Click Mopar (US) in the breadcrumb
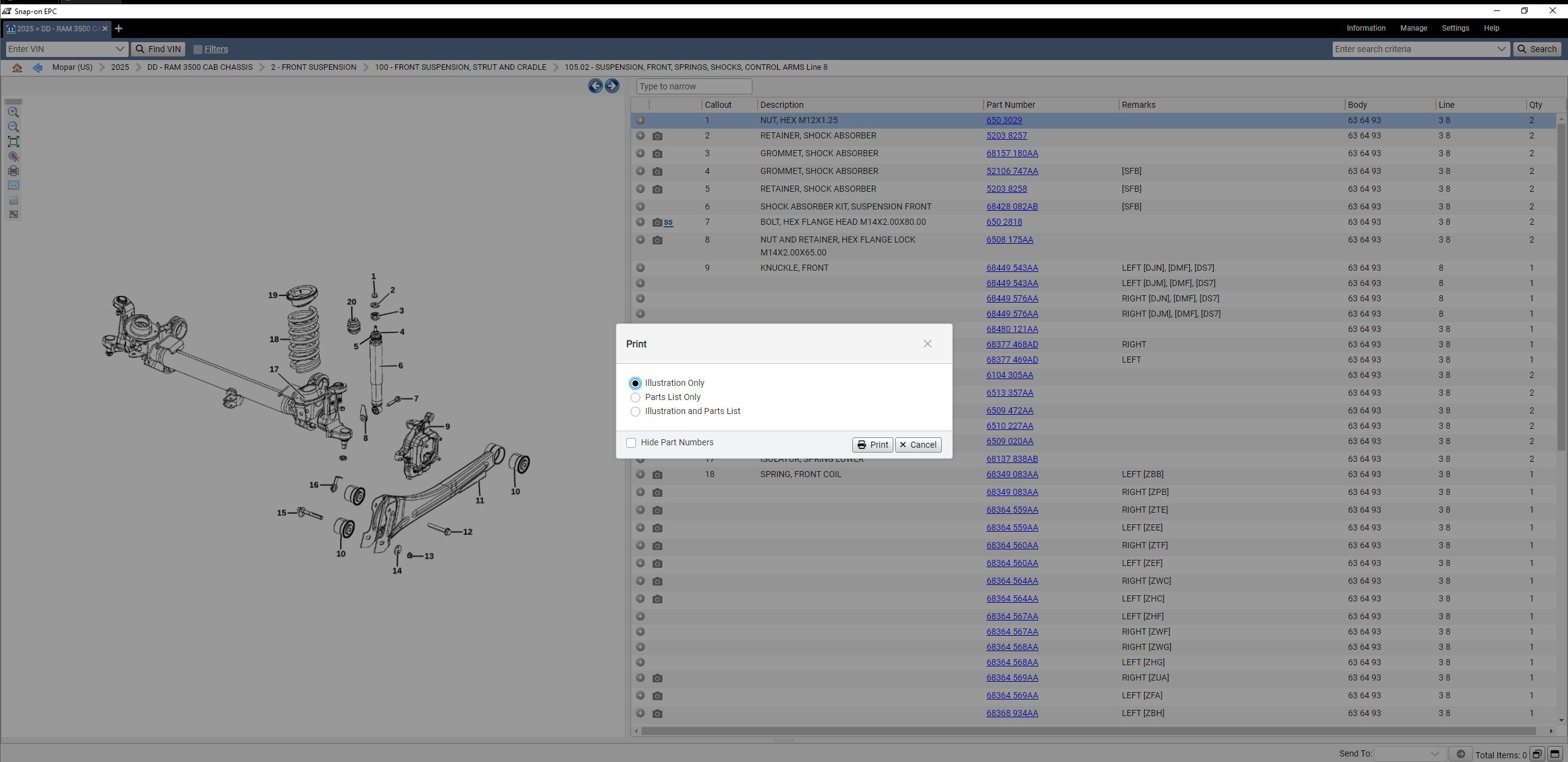The image size is (1568, 762). coord(72,67)
